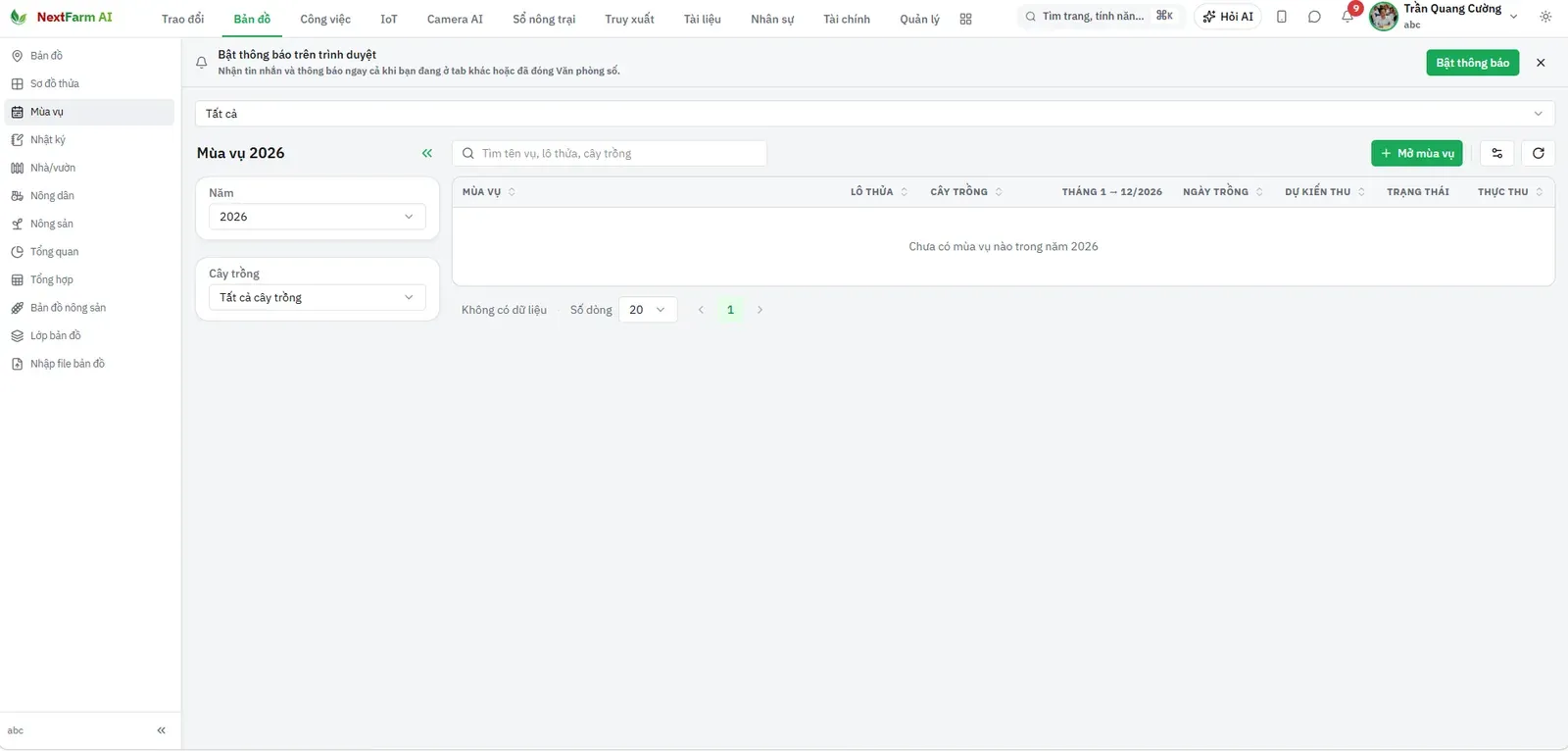Viewport: 1568px width, 751px height.
Task: Sort by the Cây trồng column header
Action: click(x=966, y=192)
